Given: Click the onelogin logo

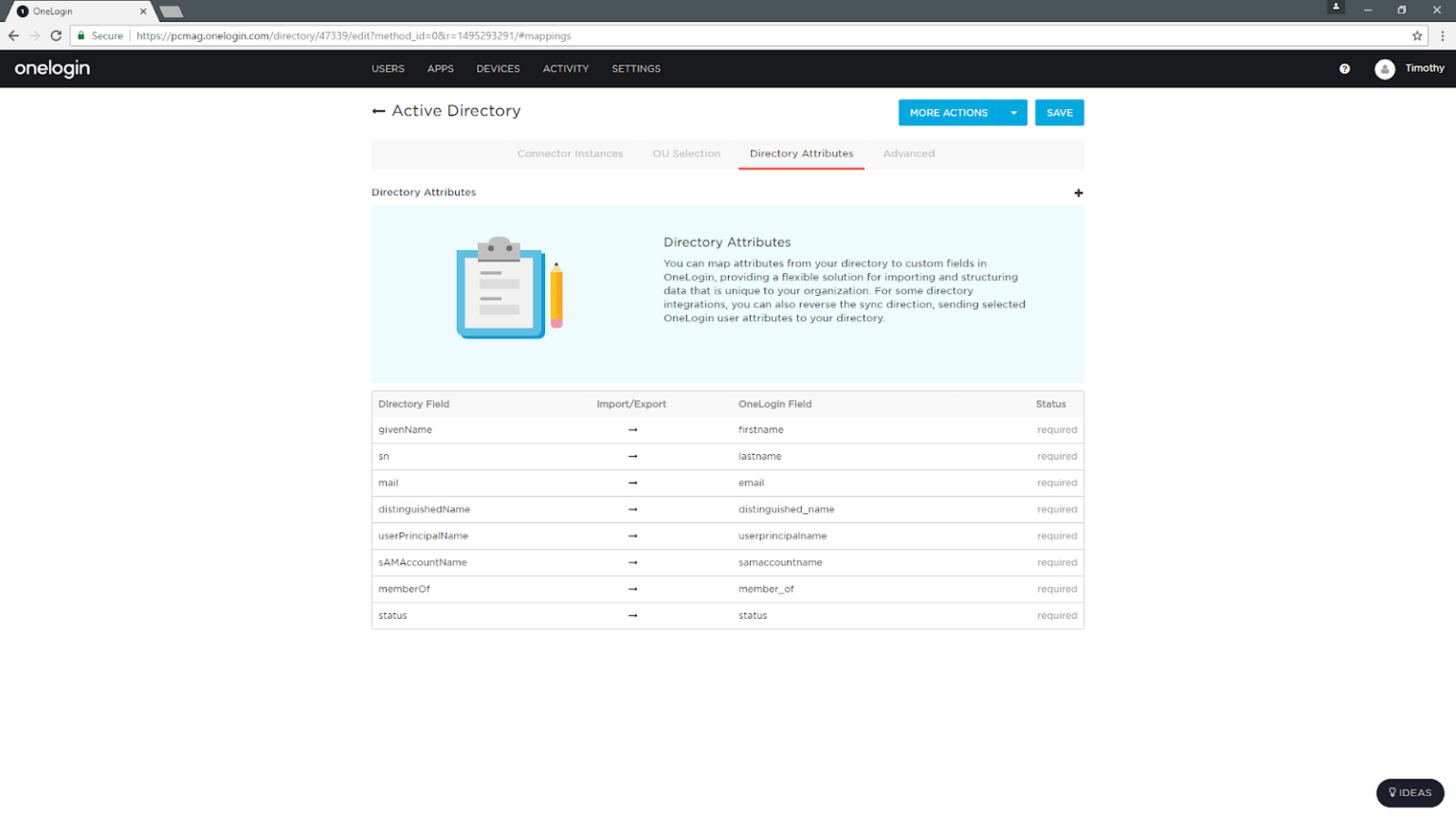Looking at the screenshot, I should [51, 68].
